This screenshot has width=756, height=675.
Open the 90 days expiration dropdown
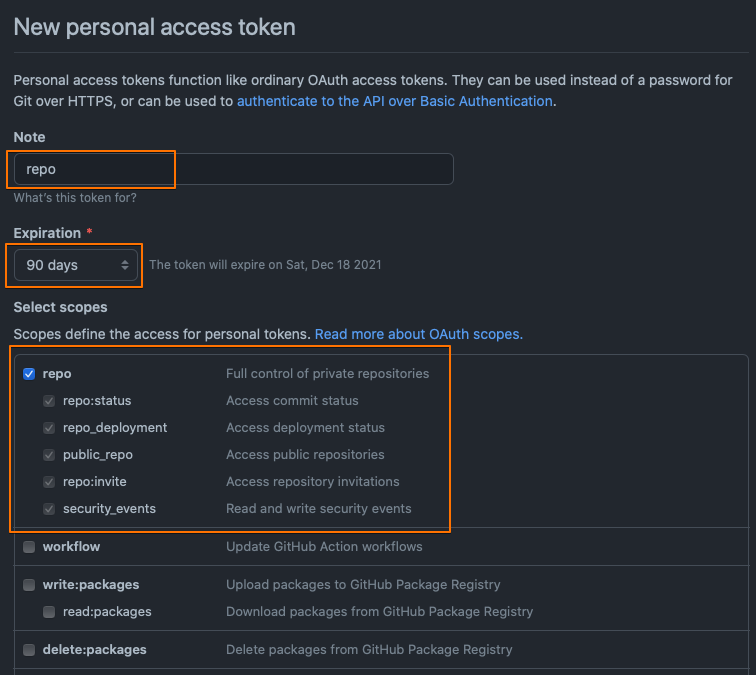click(76, 265)
